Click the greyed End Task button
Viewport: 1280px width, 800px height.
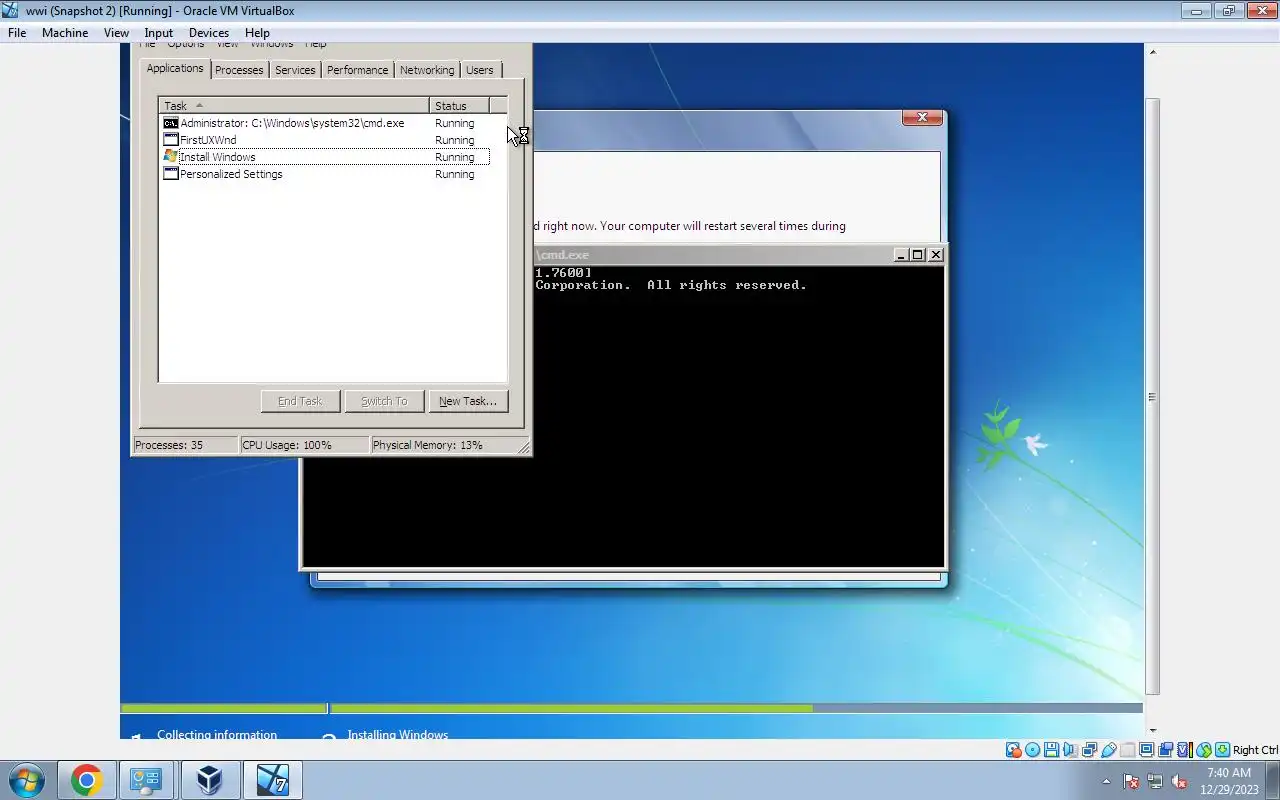[300, 401]
